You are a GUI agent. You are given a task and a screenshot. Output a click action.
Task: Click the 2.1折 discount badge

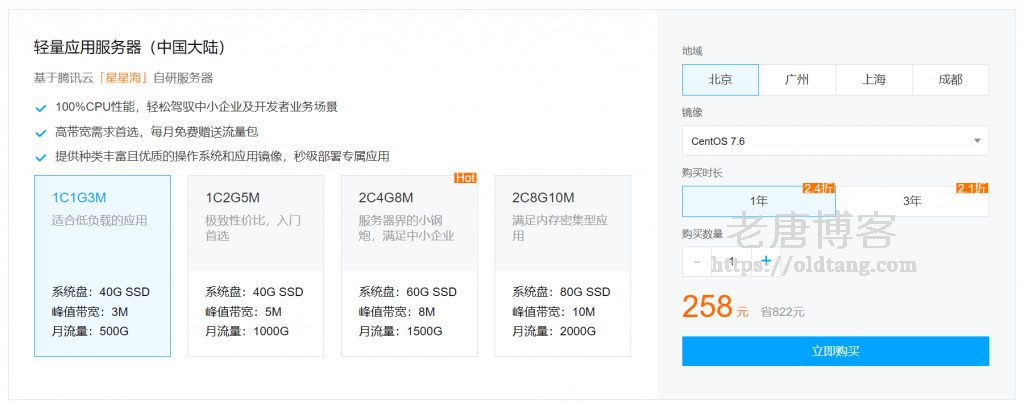click(x=972, y=188)
